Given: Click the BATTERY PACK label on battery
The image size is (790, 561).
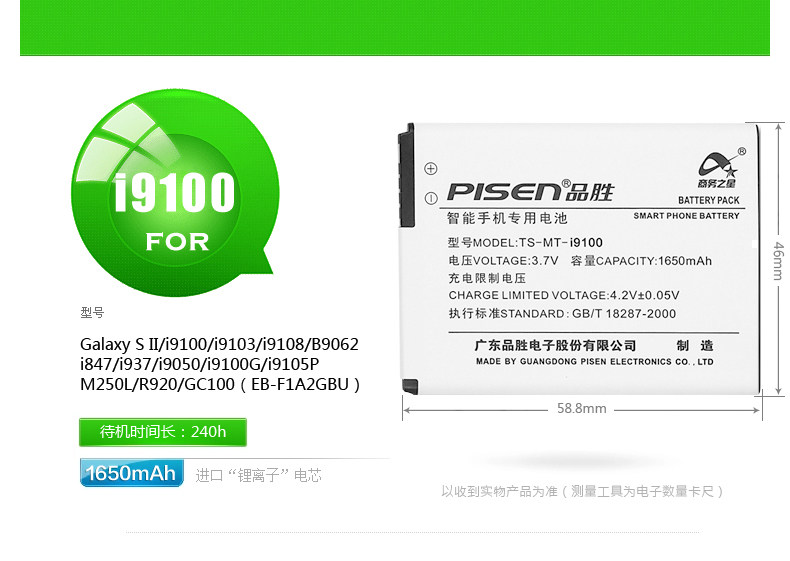Looking at the screenshot, I should point(709,200).
